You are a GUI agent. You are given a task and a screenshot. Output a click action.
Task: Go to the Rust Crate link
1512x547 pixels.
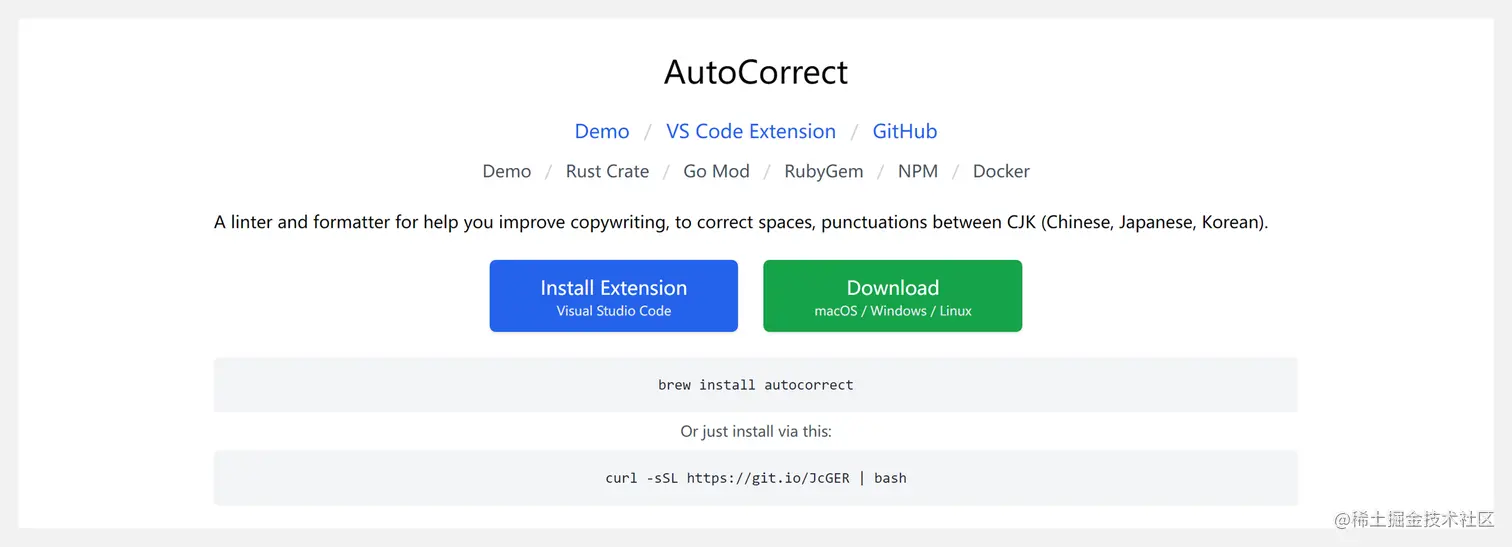[x=607, y=171]
